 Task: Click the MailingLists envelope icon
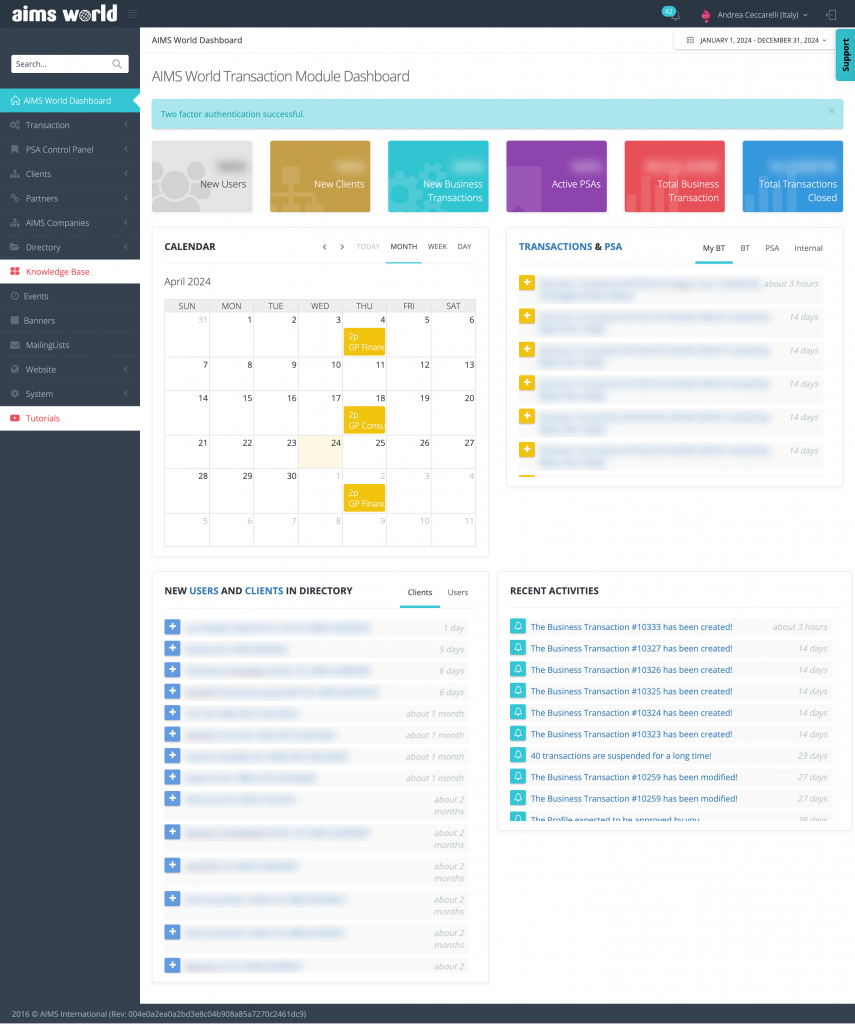coord(15,345)
